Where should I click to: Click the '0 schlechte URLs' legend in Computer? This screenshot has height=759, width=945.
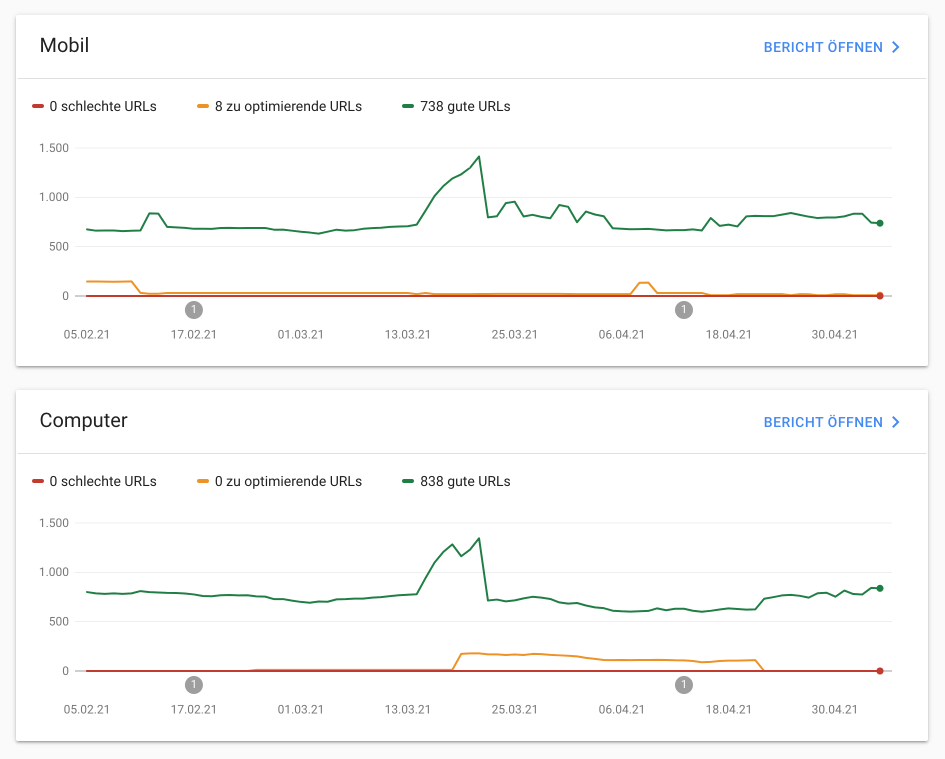point(95,481)
